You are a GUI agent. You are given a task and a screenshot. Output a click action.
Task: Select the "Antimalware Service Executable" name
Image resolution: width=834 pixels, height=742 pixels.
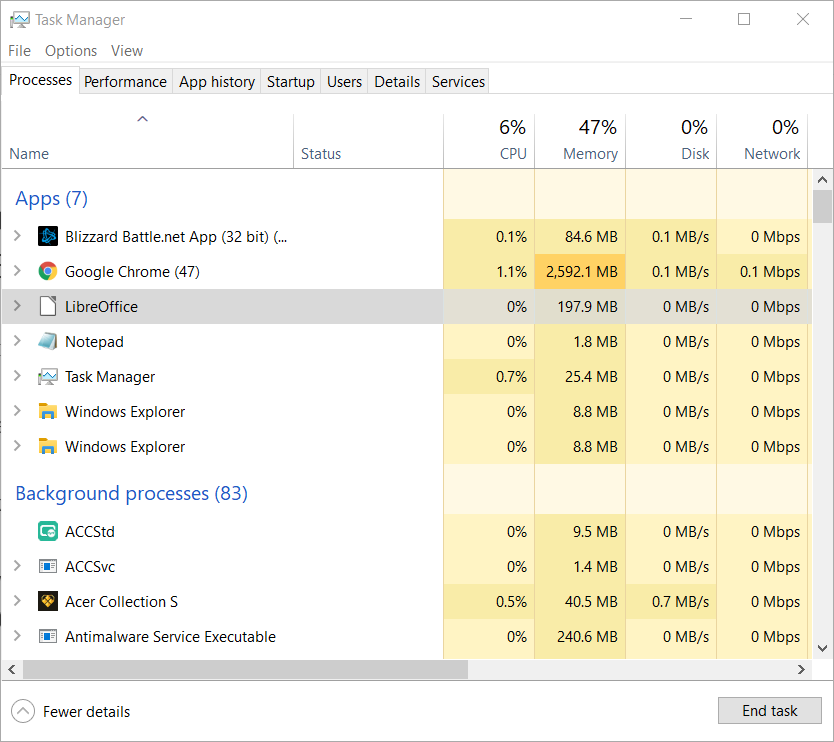click(x=170, y=637)
